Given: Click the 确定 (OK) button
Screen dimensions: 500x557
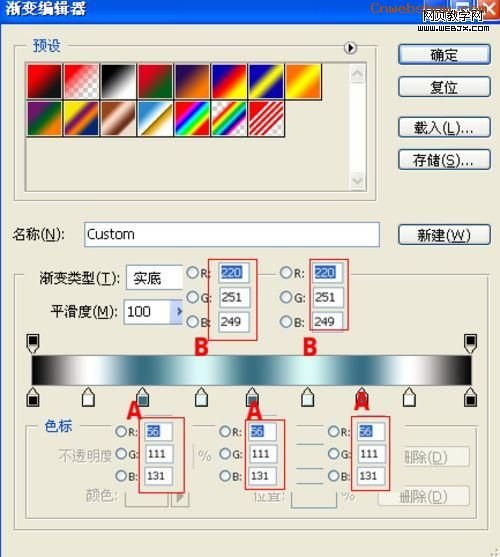Looking at the screenshot, I should (444, 54).
